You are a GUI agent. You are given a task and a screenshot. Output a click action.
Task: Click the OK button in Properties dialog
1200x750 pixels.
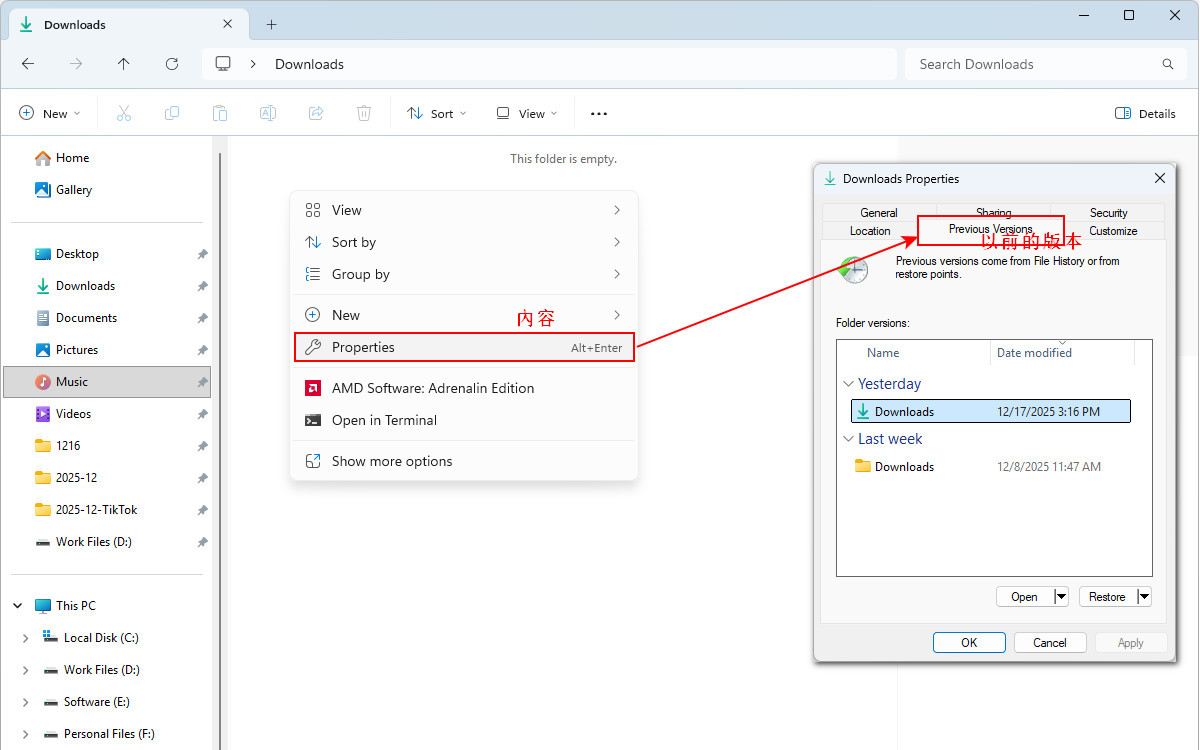[x=969, y=643]
